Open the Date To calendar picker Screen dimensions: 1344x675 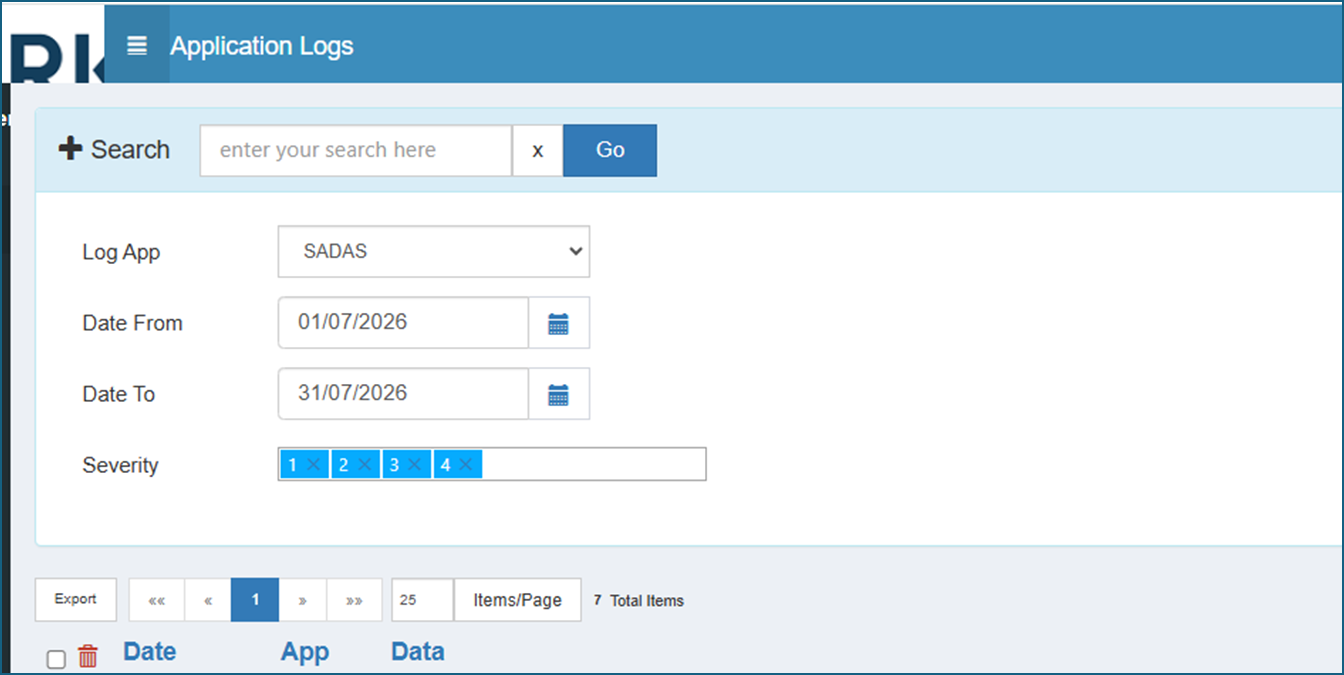tap(559, 394)
